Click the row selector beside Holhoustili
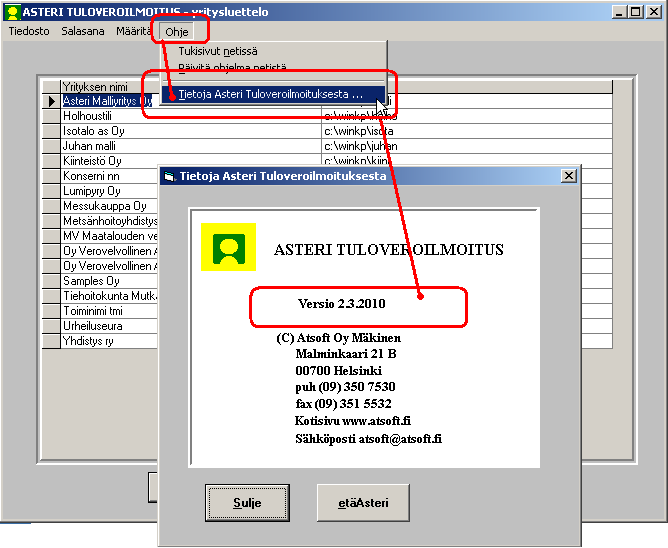The height and width of the screenshot is (548, 668). click(x=51, y=116)
